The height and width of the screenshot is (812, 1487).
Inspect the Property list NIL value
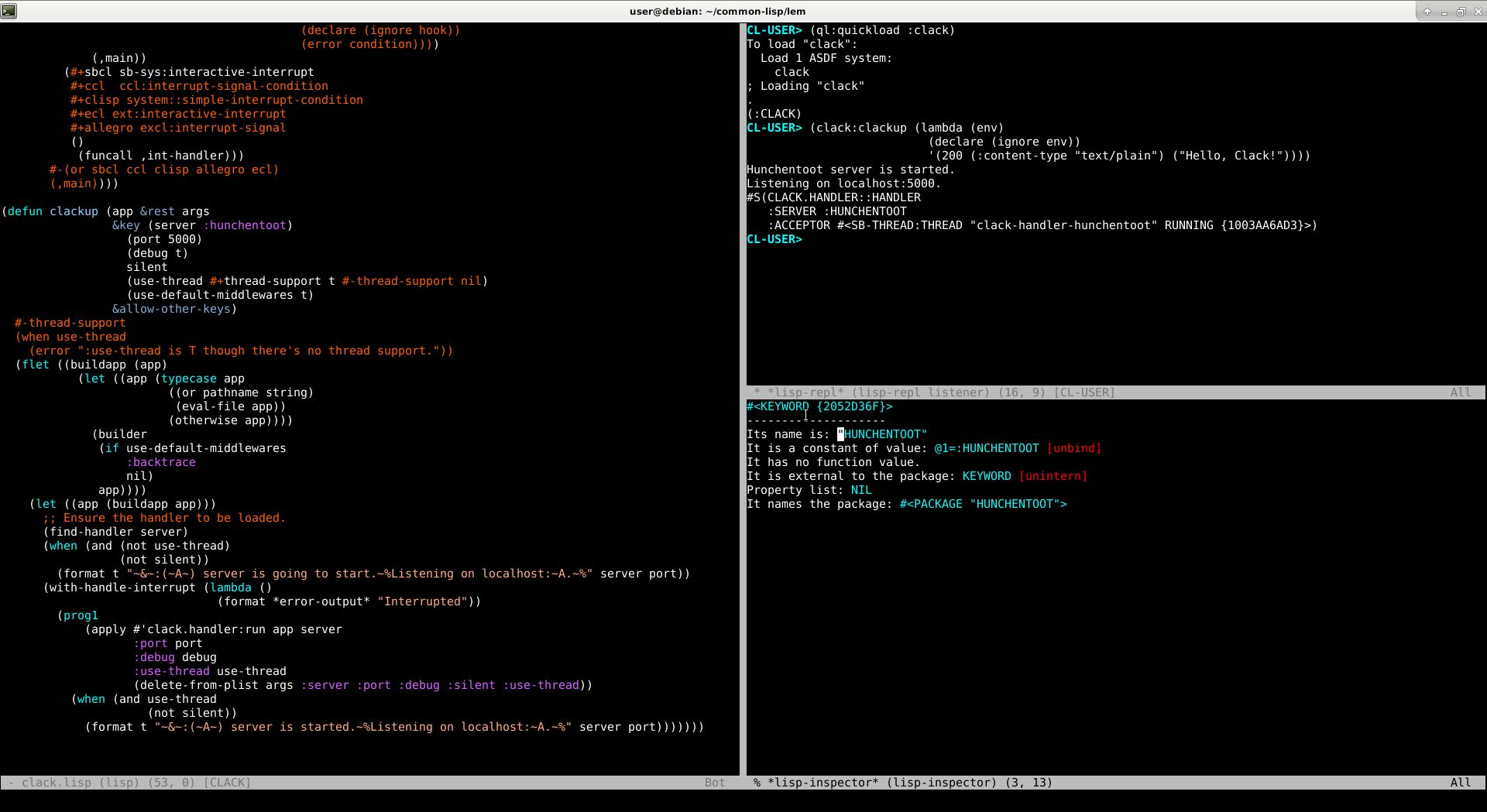(860, 490)
